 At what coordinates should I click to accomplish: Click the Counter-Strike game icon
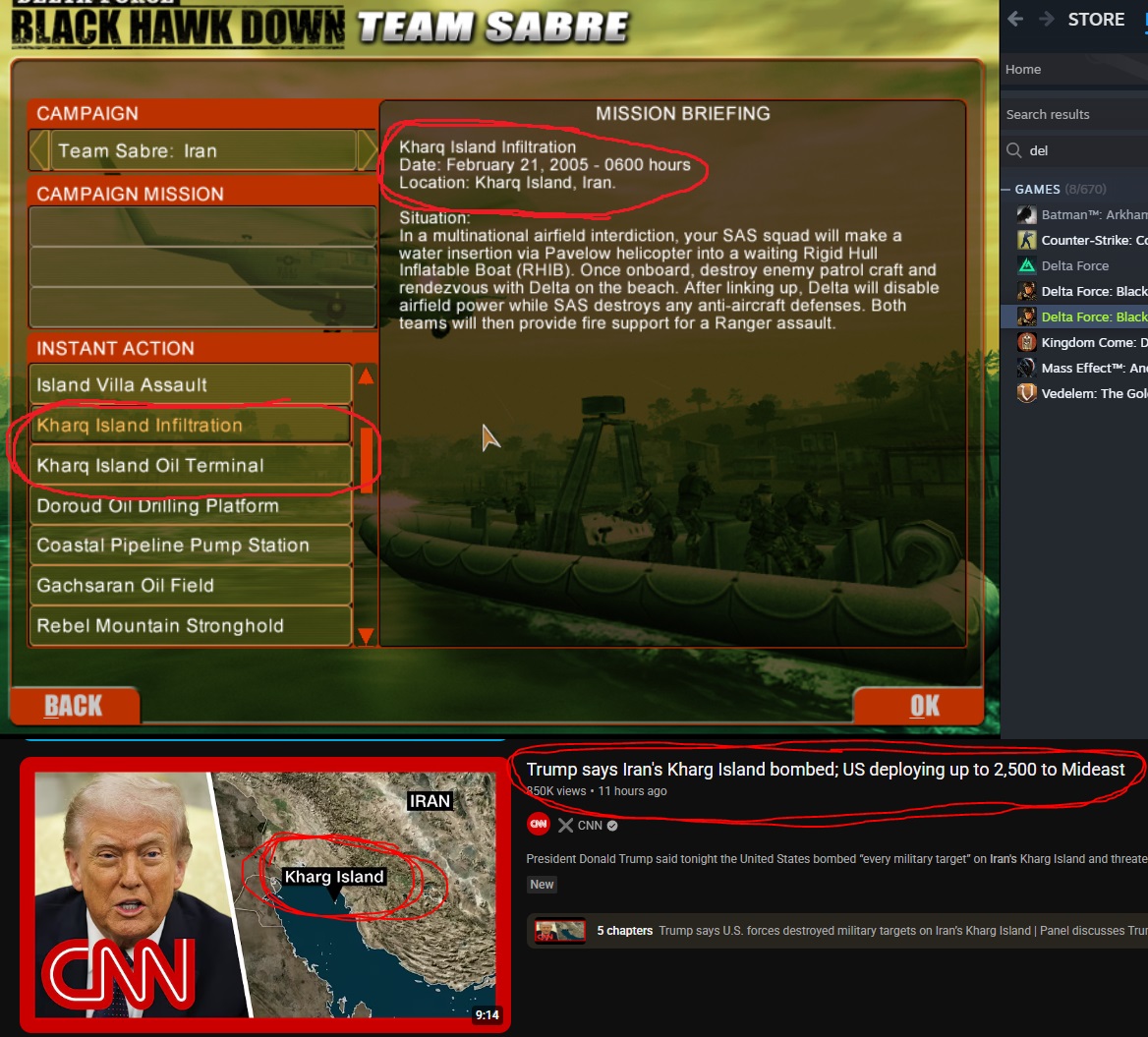(1026, 240)
